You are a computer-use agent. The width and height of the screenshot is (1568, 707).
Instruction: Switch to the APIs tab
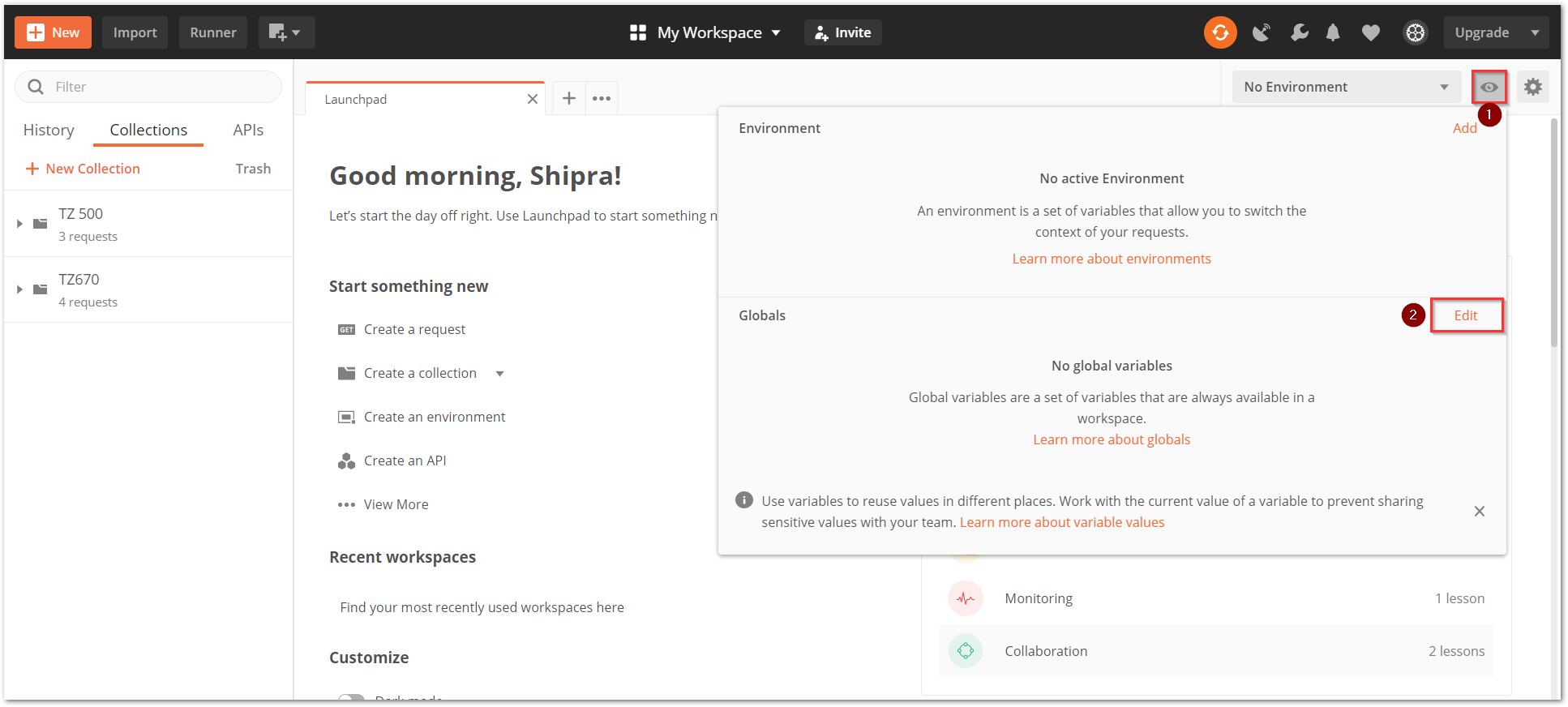248,130
